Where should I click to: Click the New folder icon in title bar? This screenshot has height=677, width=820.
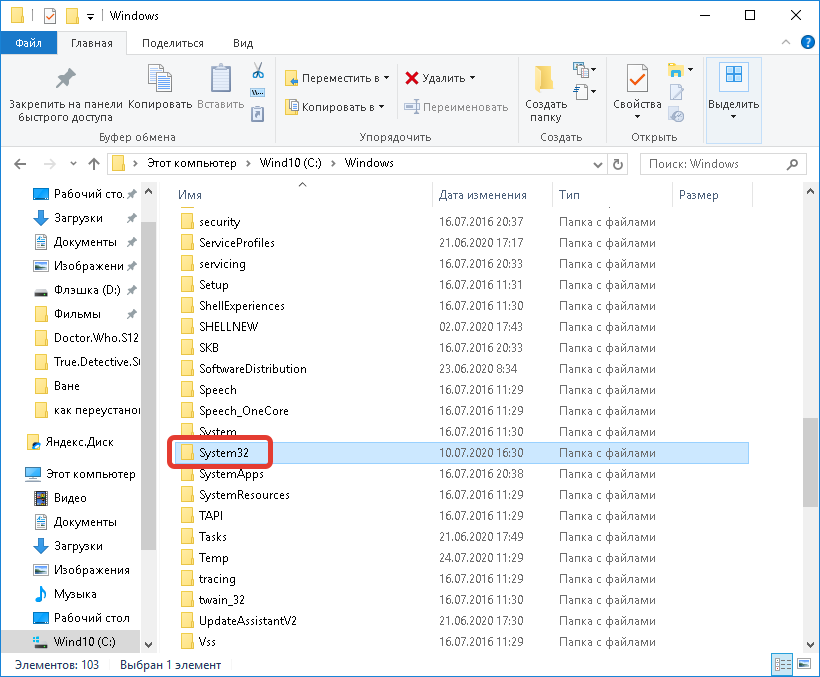(x=72, y=16)
